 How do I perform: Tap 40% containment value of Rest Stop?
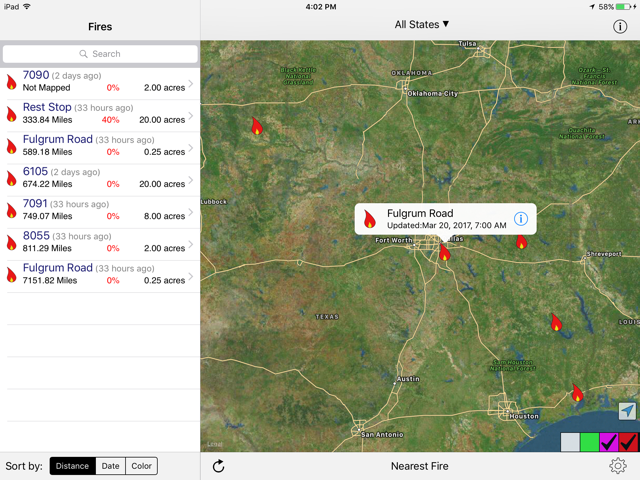(111, 120)
